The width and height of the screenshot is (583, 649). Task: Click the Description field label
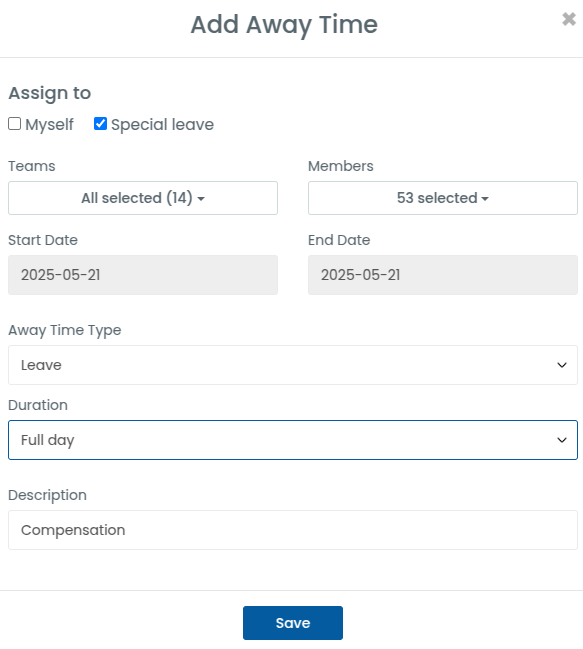[47, 495]
